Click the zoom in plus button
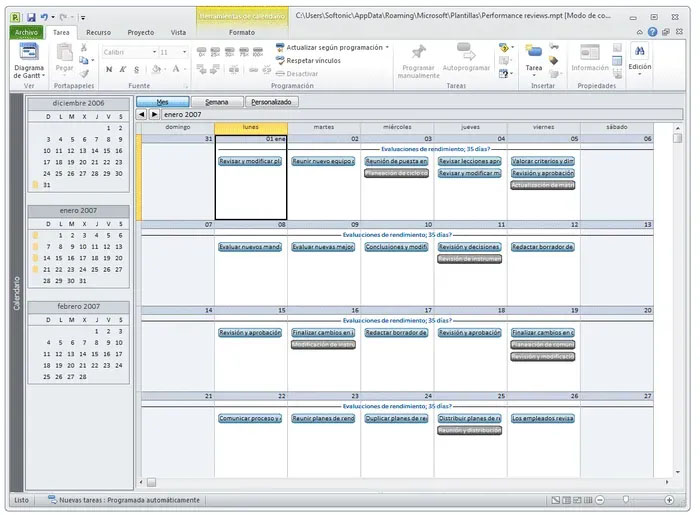This screenshot has height=515, width=700. 669,500
